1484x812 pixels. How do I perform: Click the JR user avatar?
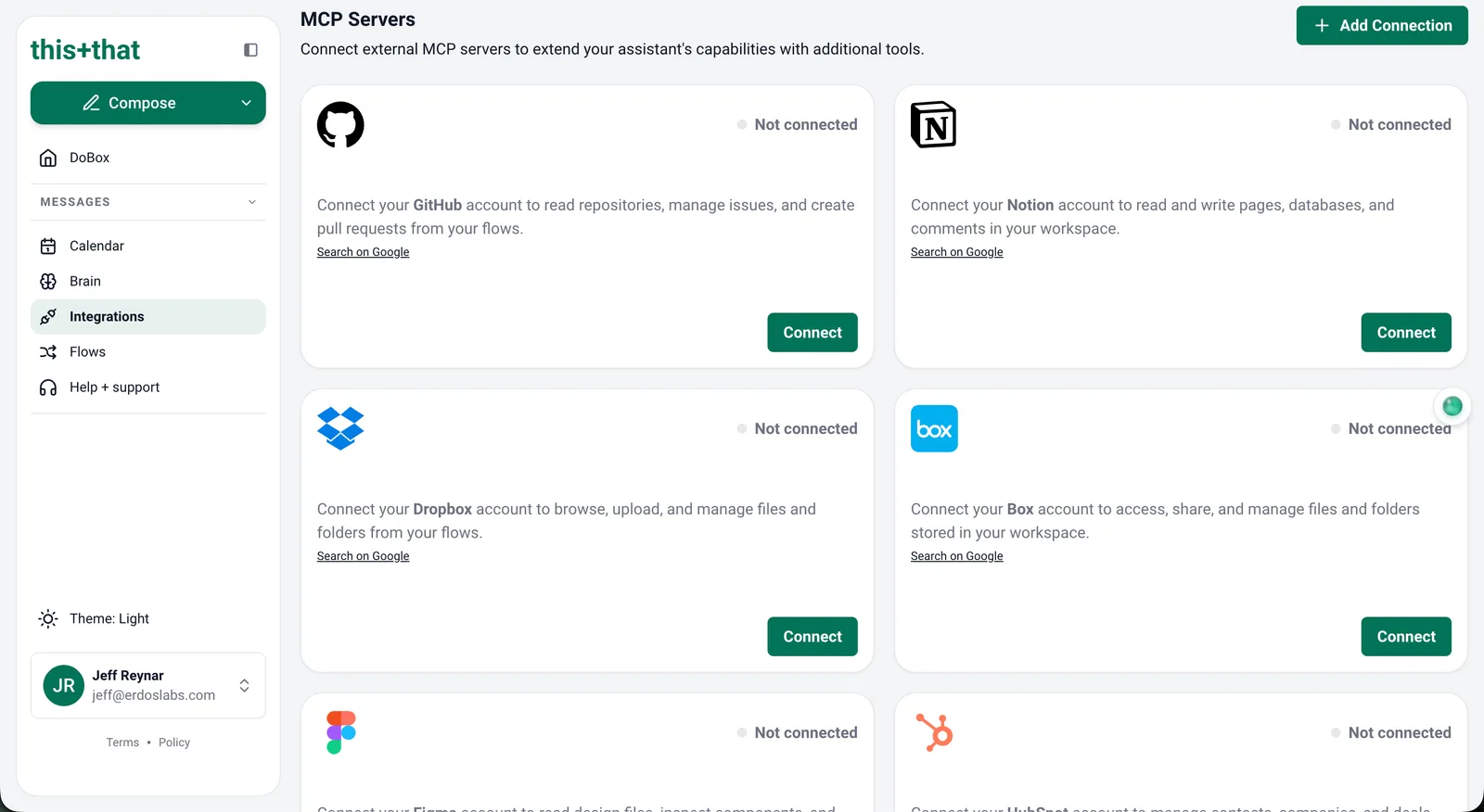click(x=64, y=686)
